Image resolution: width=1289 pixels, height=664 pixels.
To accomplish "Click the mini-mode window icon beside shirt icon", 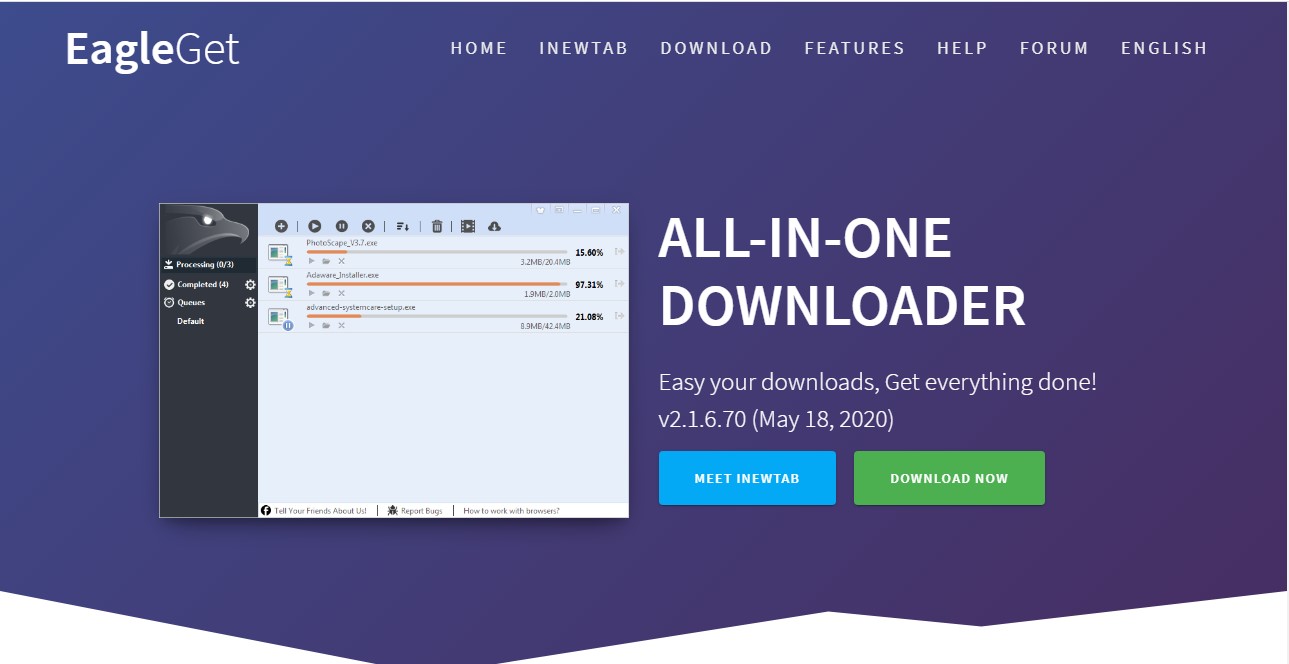I will [x=559, y=210].
